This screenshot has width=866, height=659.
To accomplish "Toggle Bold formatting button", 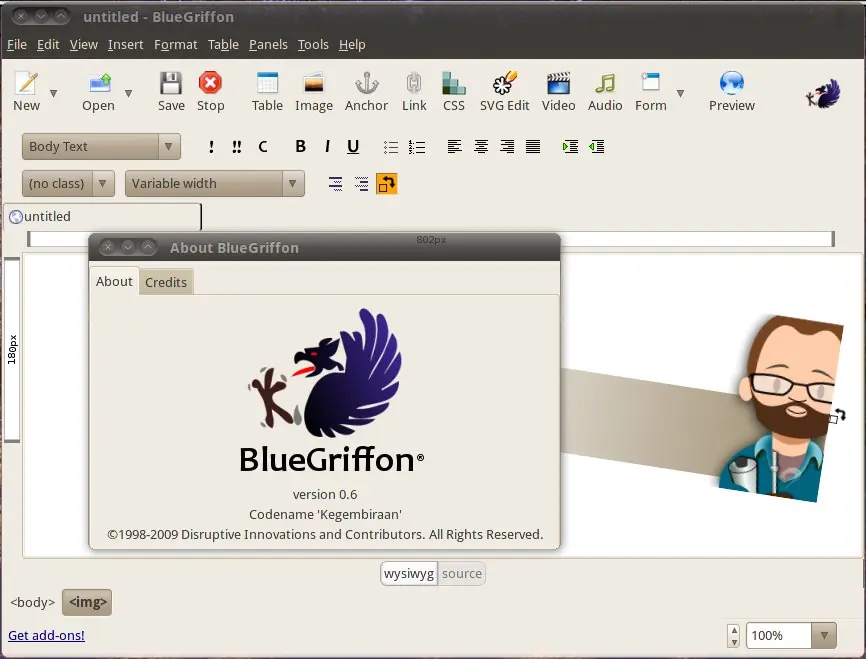I will (x=300, y=147).
